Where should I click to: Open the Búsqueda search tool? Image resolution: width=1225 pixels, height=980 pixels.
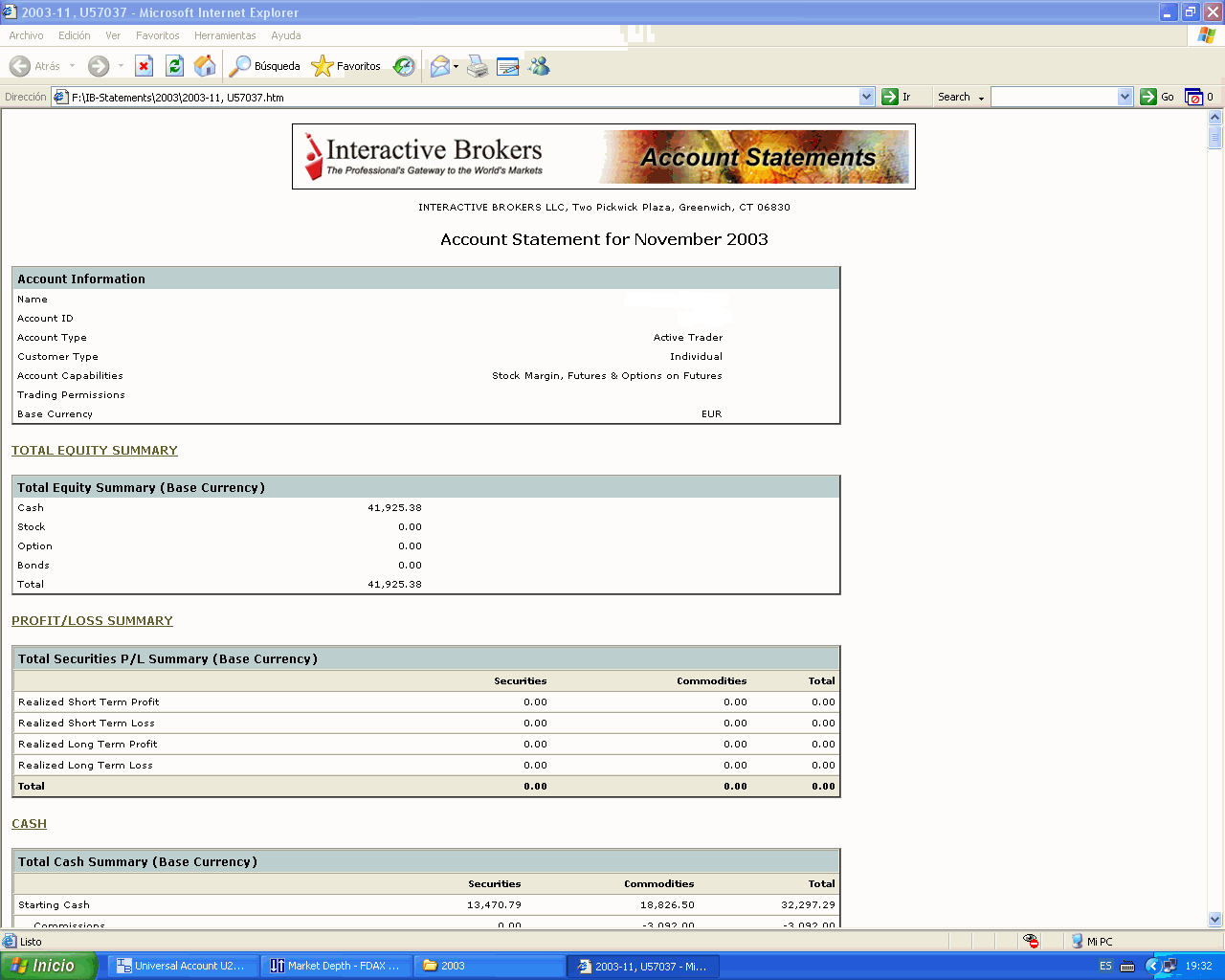point(265,66)
